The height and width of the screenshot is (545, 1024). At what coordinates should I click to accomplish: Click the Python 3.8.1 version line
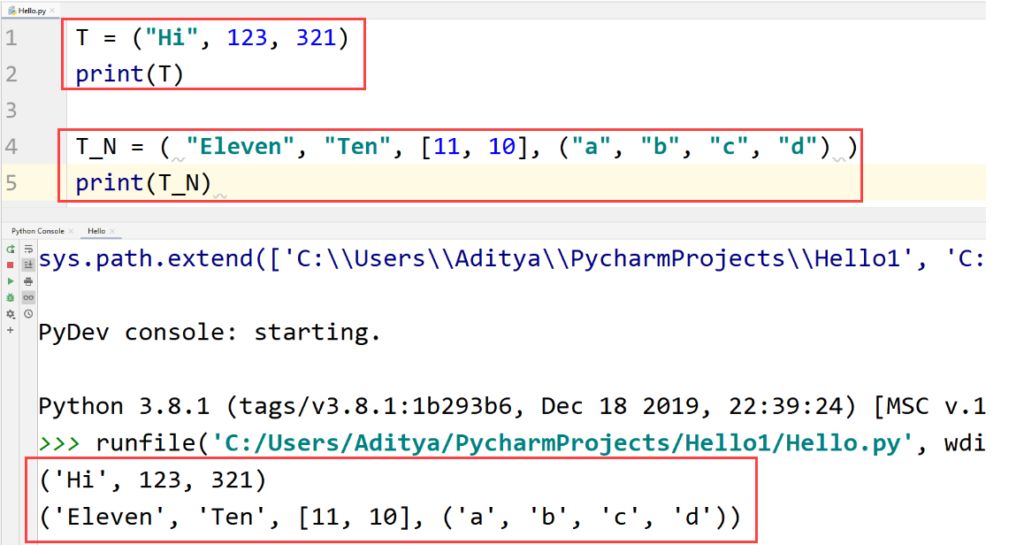[x=511, y=406]
